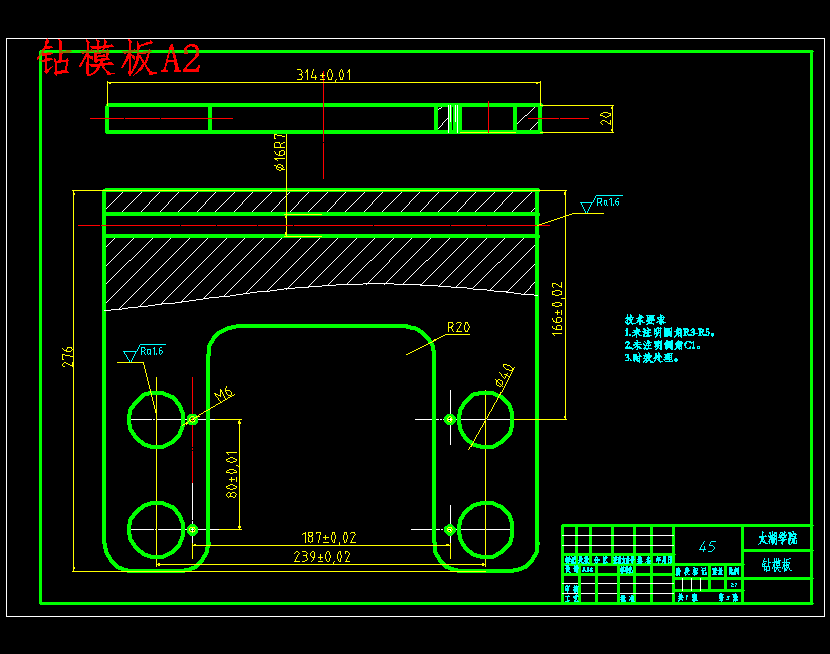Select the Ra1.6 roughness symbol at upper right
Screen dimensions: 830x654
click(601, 204)
